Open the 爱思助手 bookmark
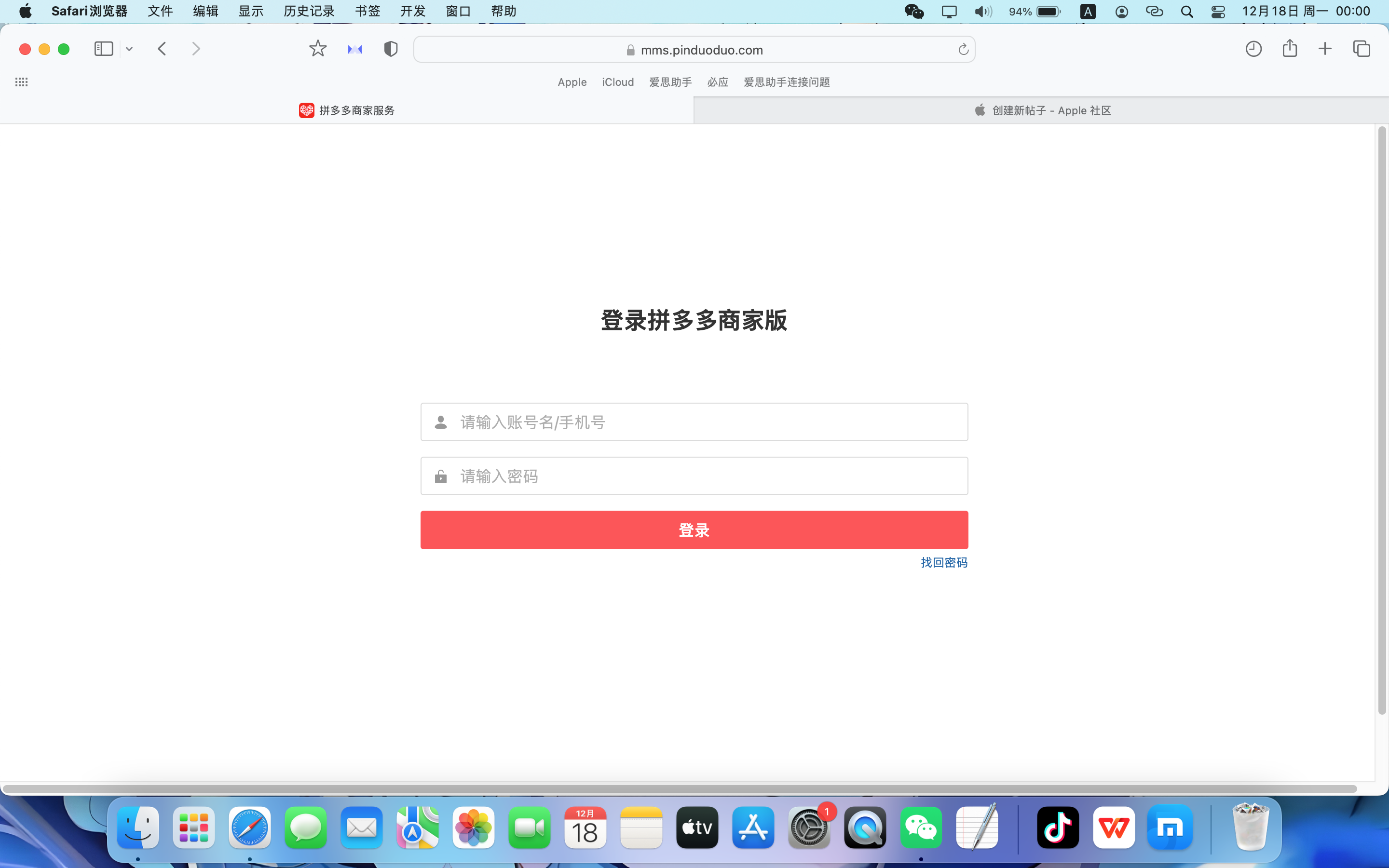The height and width of the screenshot is (868, 1389). (x=670, y=82)
